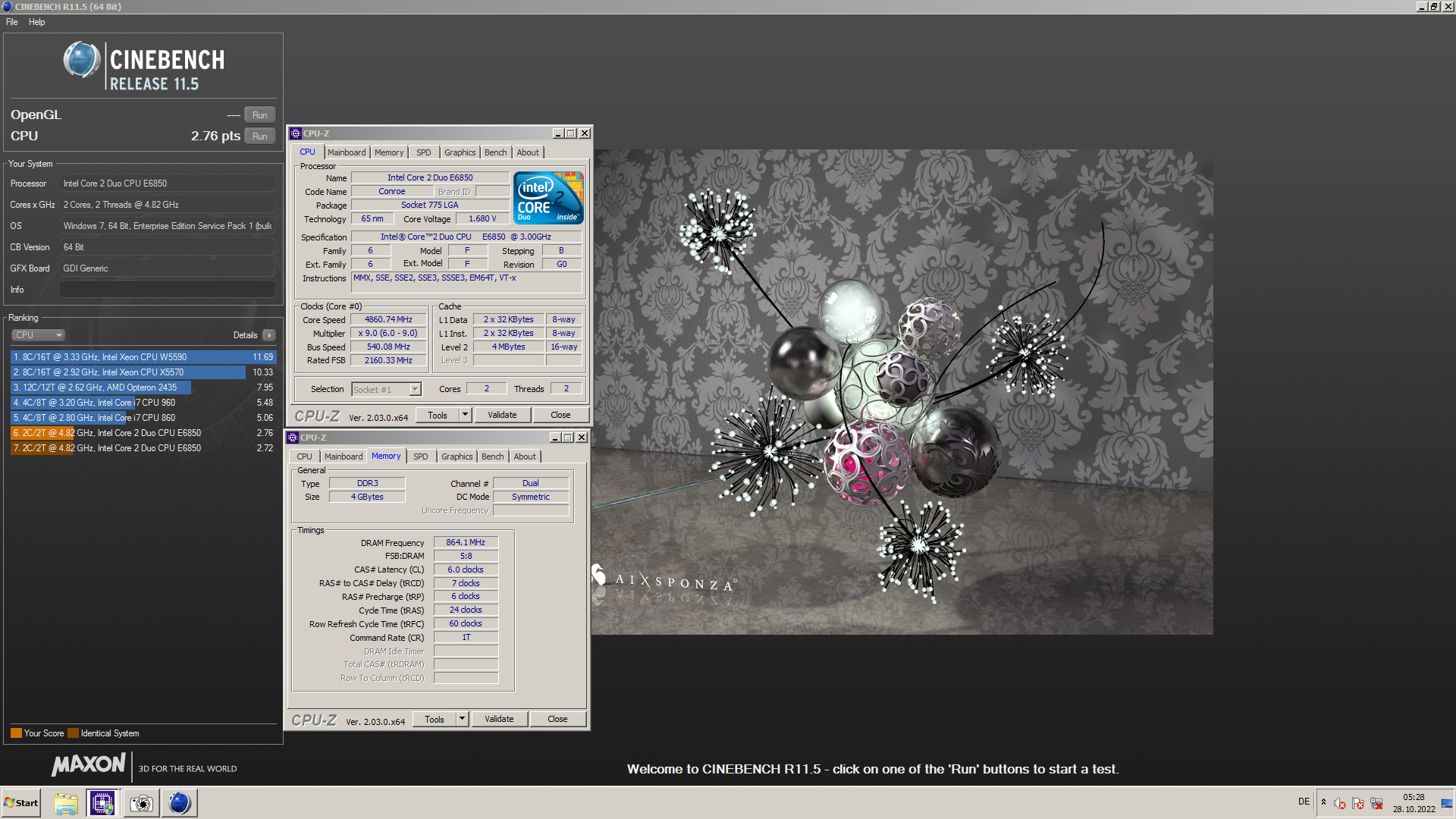The width and height of the screenshot is (1456, 819).
Task: Click the DRAM Frequency value 864.1 MHz
Action: (x=466, y=543)
